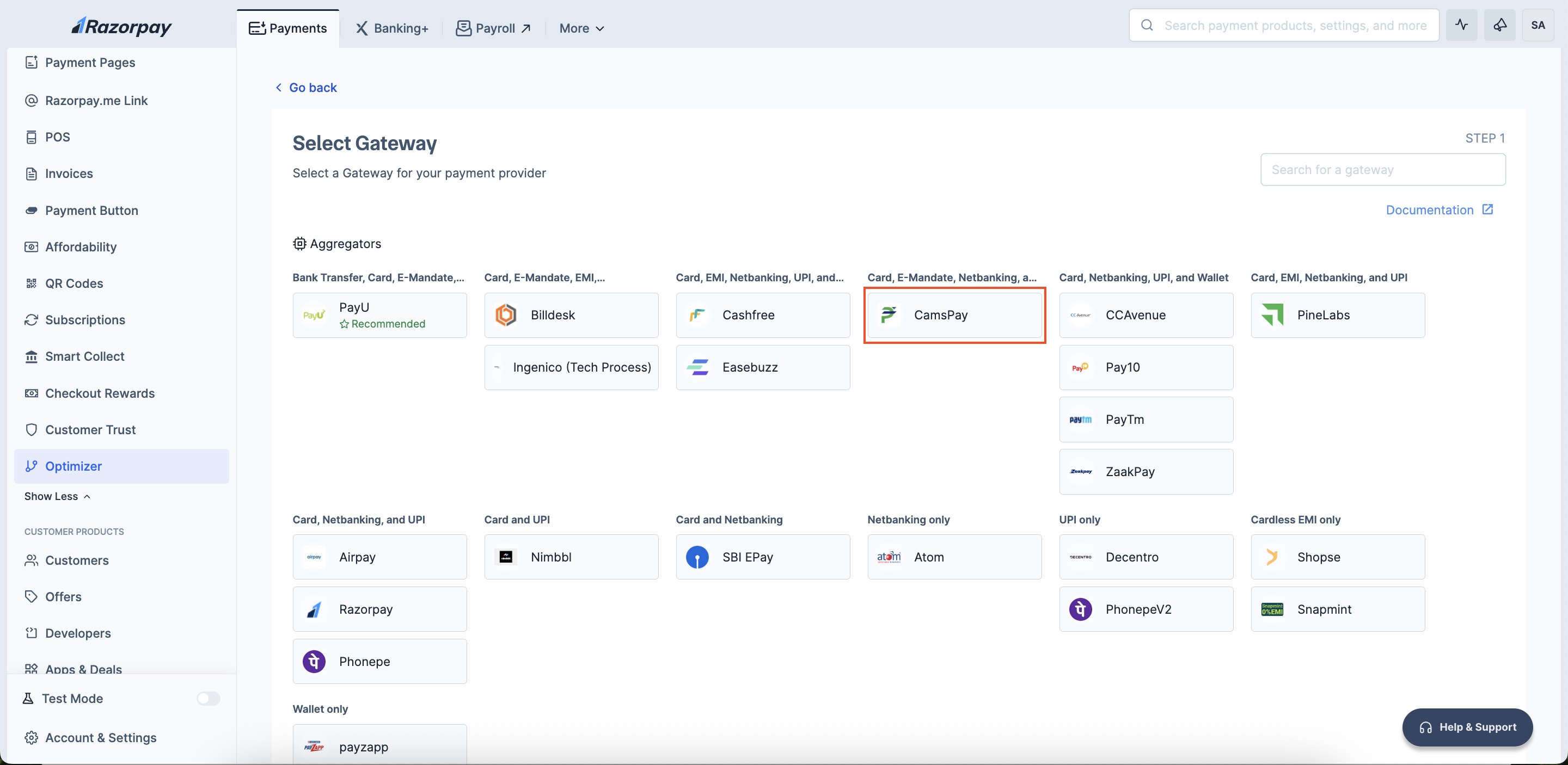This screenshot has height=765, width=1568.
Task: Toggle the Test Mode switch
Action: 208,699
